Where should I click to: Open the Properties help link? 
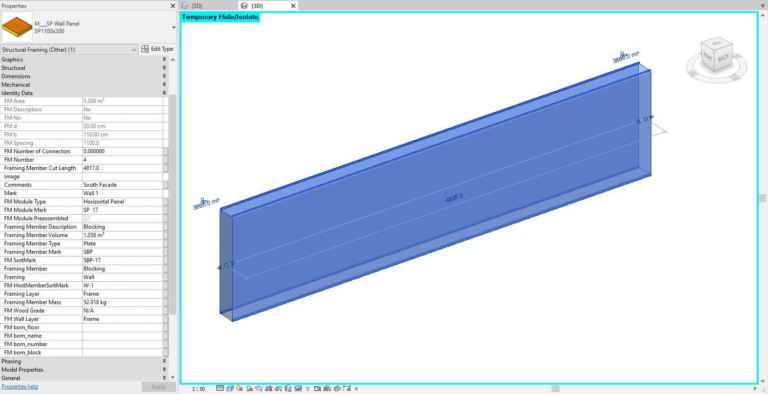pyautogui.click(x=20, y=387)
